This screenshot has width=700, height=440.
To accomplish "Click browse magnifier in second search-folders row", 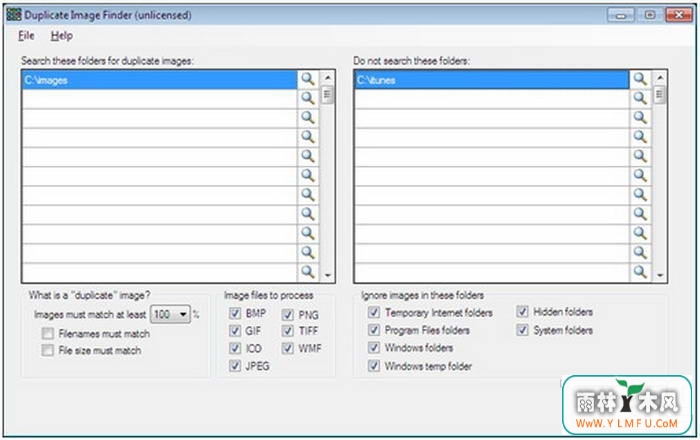I will [x=308, y=98].
